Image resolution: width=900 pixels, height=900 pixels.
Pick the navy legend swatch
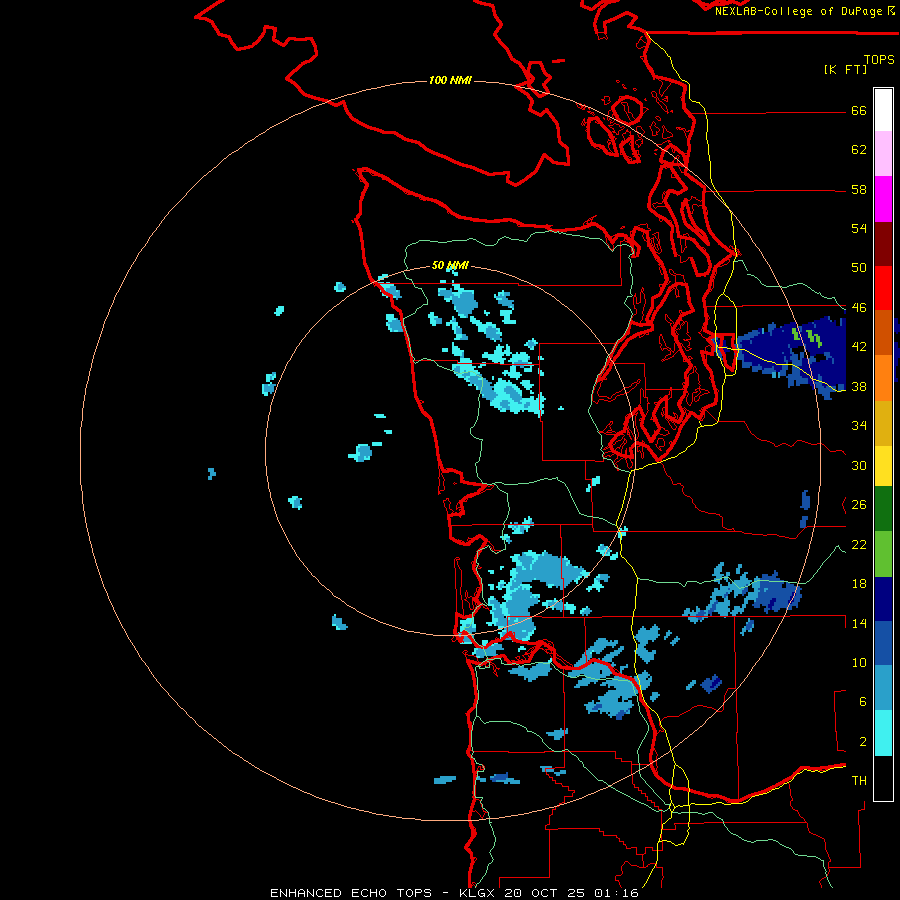pyautogui.click(x=883, y=599)
